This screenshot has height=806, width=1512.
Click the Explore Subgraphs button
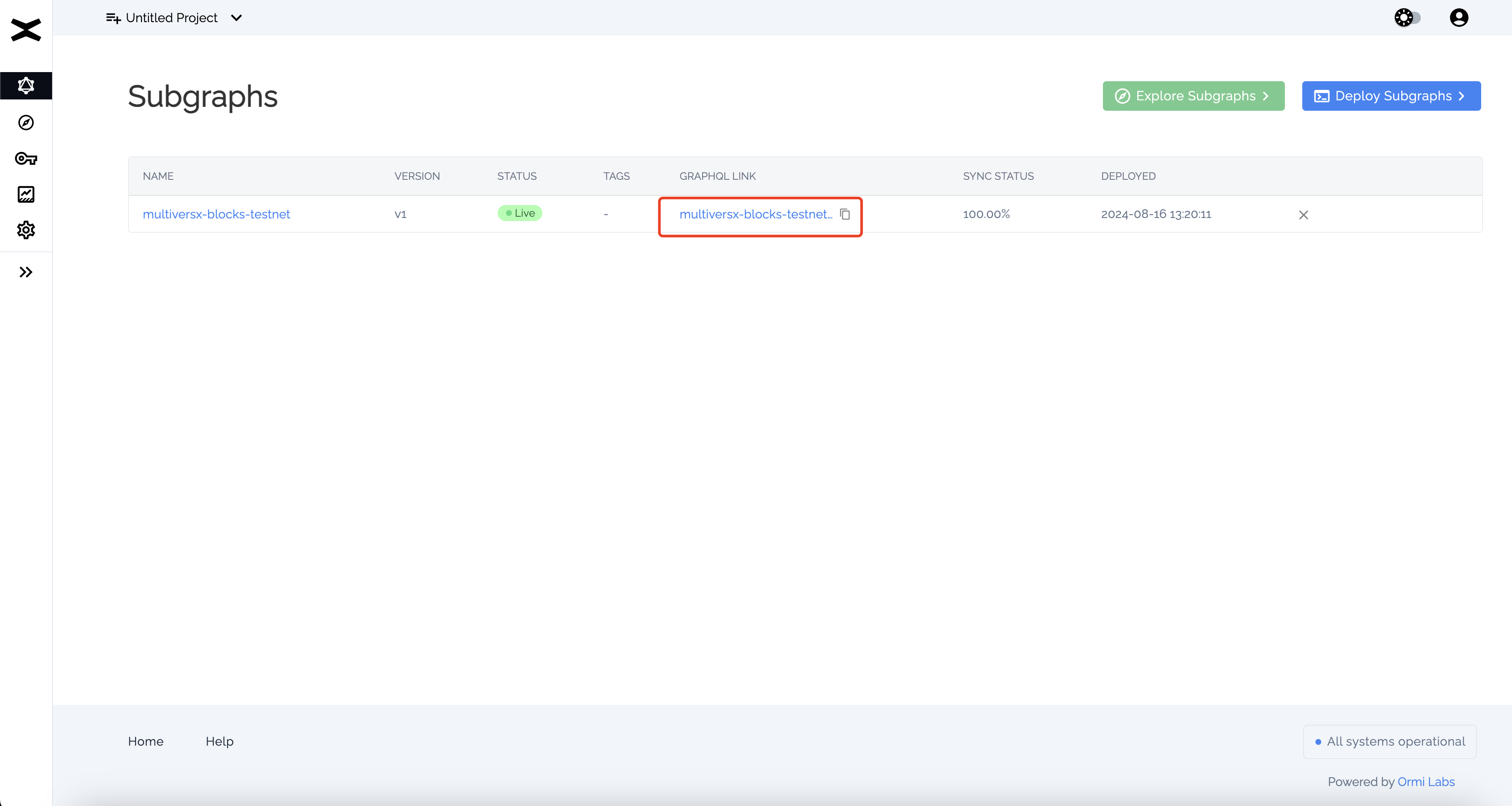[x=1193, y=96]
